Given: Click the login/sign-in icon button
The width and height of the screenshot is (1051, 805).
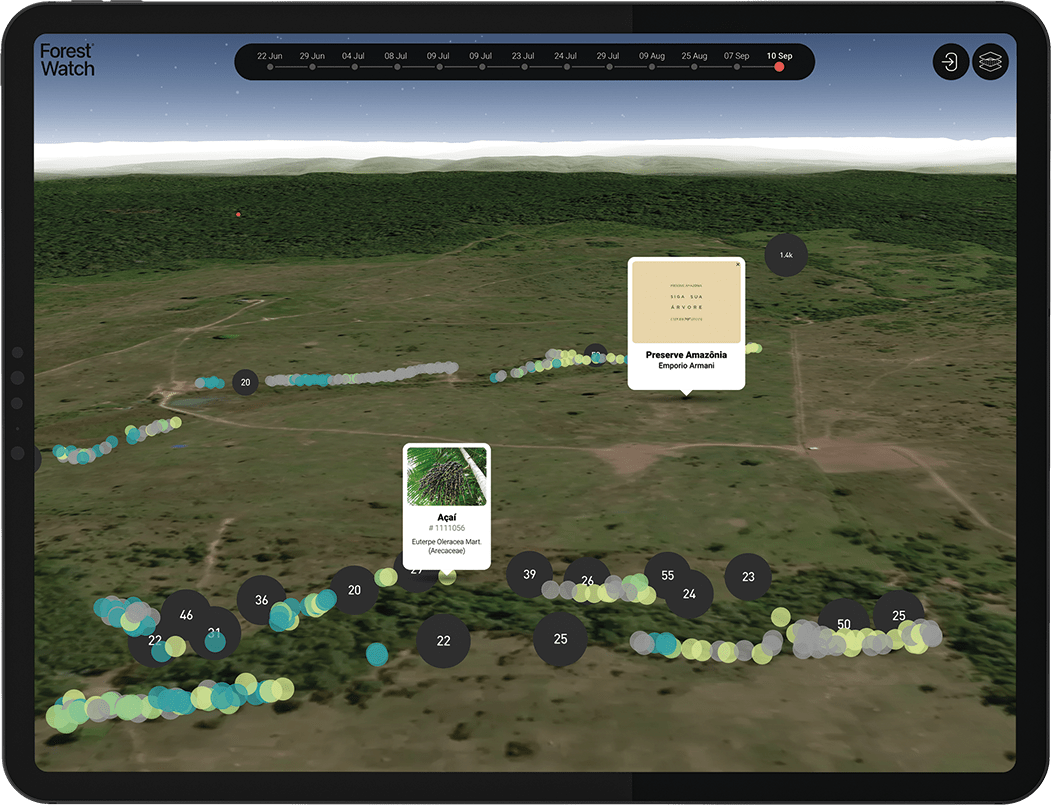Looking at the screenshot, I should 950,62.
